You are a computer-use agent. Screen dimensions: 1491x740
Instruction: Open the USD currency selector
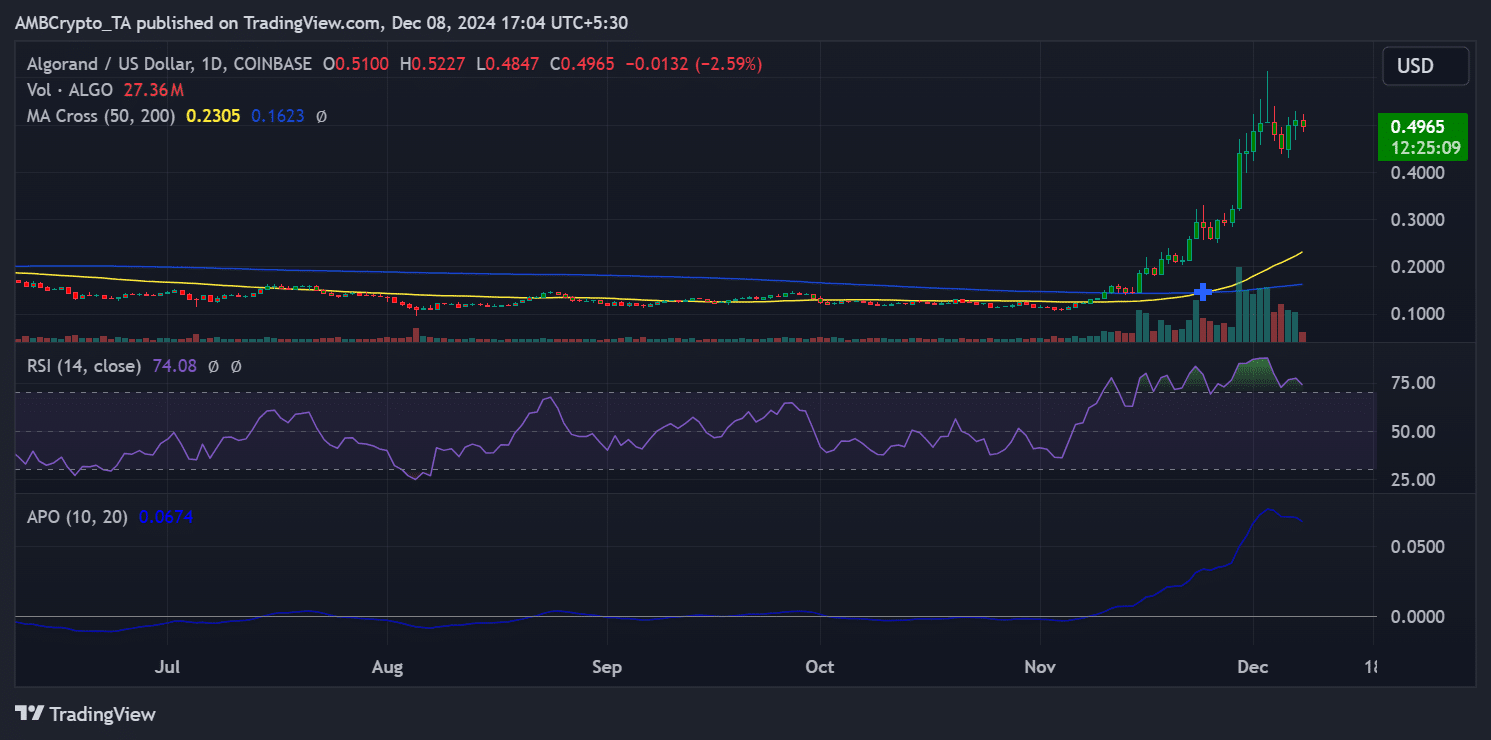(x=1425, y=66)
